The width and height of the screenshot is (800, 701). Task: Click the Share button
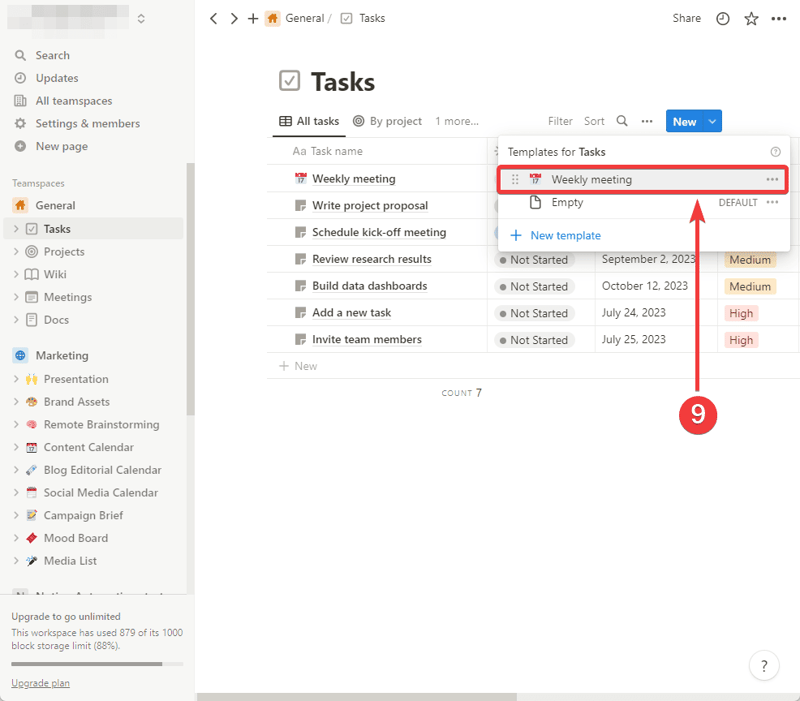(x=686, y=18)
